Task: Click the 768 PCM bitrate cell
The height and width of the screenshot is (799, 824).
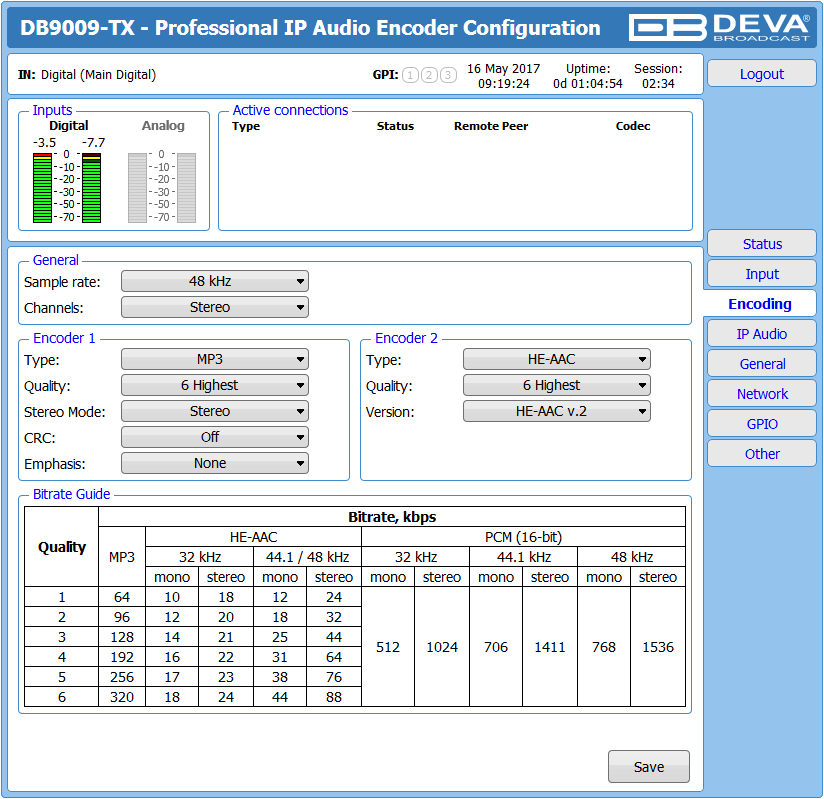Action: click(604, 647)
